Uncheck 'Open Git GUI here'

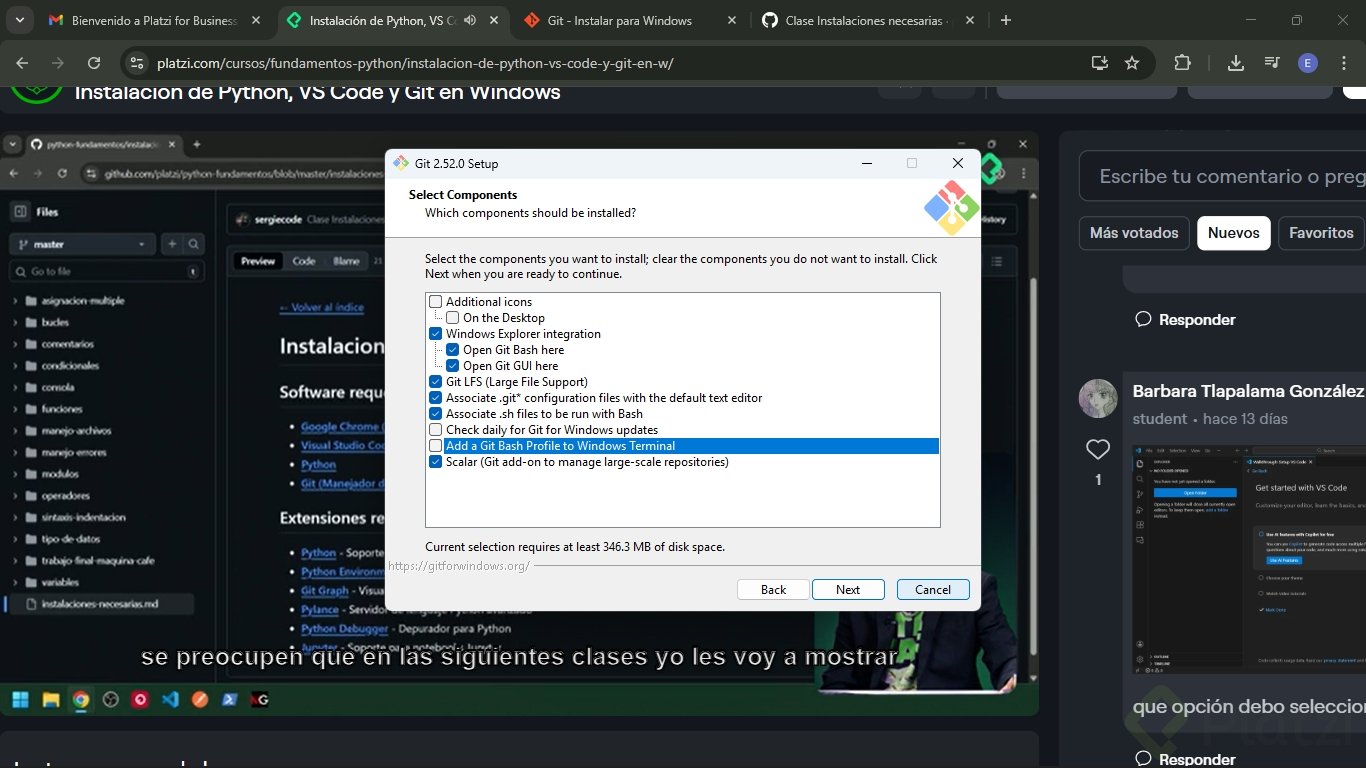point(452,366)
